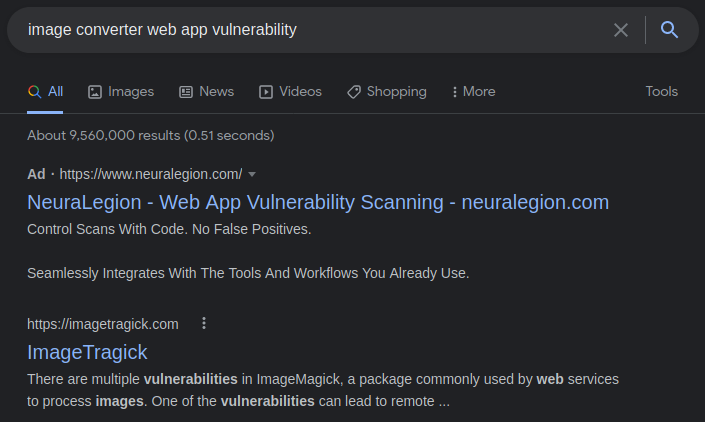Click the Images tab picture icon
Image resolution: width=705 pixels, height=422 pixels.
click(95, 92)
